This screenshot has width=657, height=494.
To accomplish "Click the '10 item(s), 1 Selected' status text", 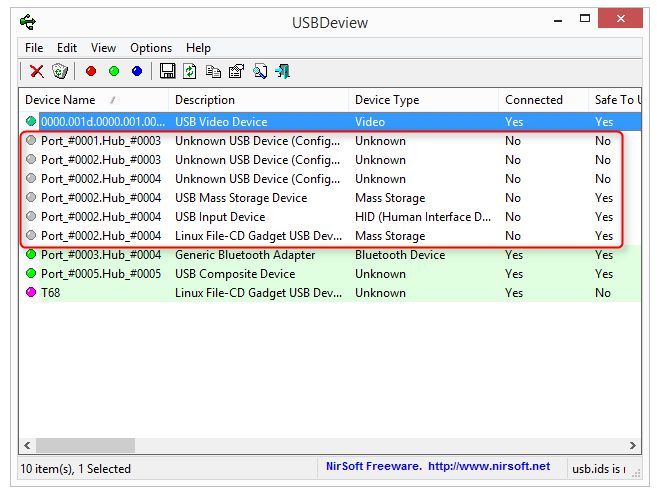I will coord(75,469).
